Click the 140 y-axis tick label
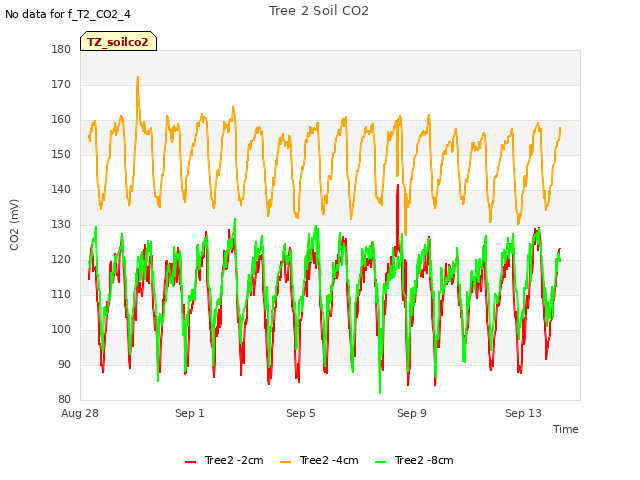This screenshot has height=480, width=640. click(61, 190)
